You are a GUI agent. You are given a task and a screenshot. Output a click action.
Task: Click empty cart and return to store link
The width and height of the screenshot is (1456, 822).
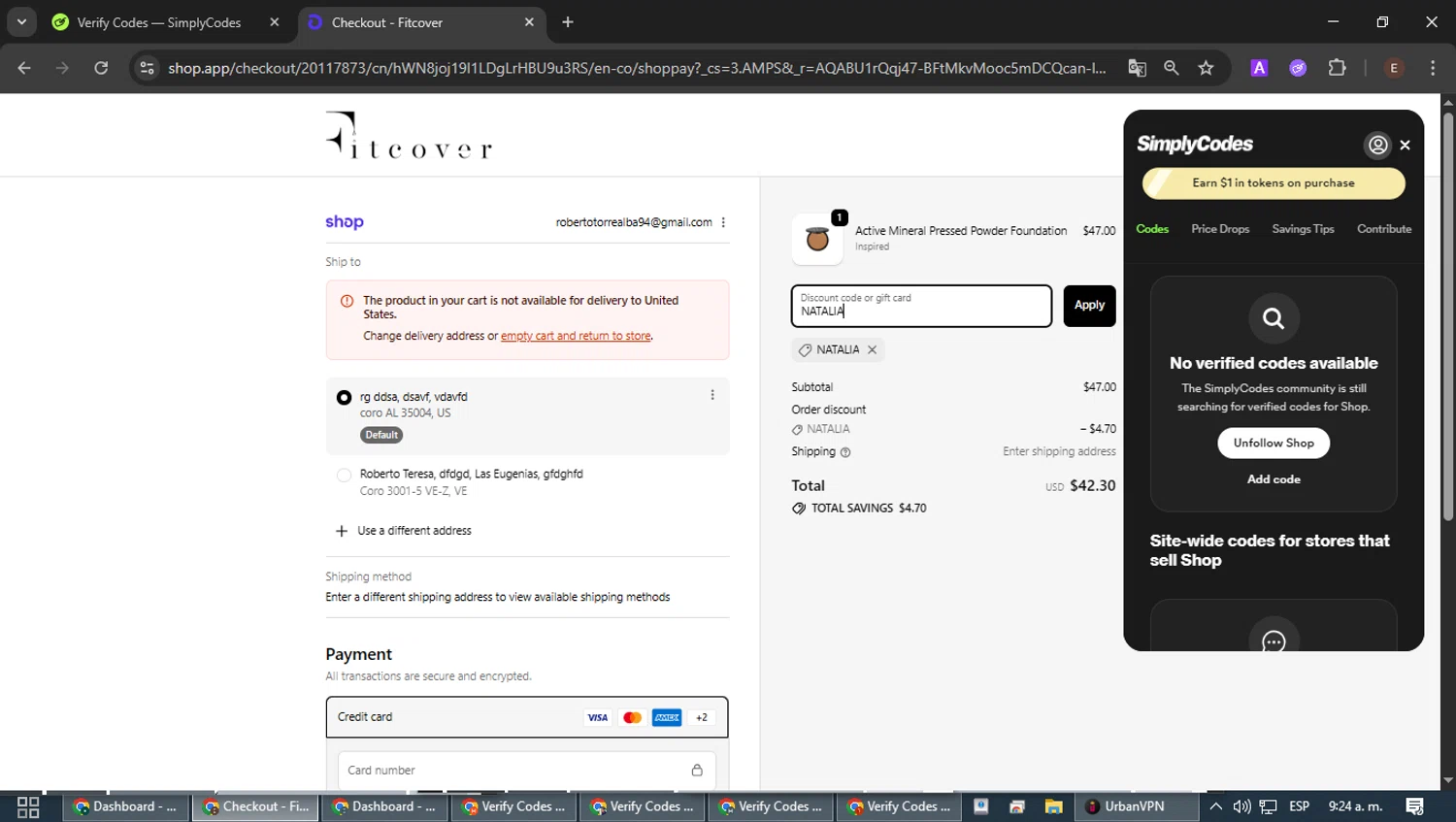[576, 336]
